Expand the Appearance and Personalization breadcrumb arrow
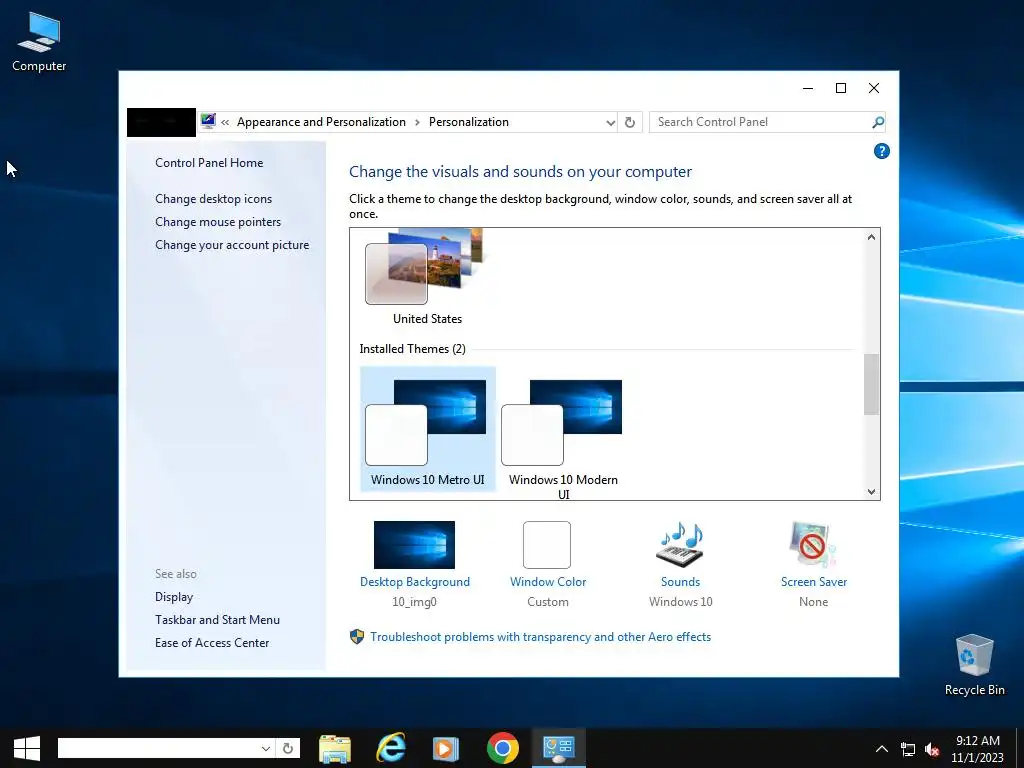1024x768 pixels. [417, 122]
